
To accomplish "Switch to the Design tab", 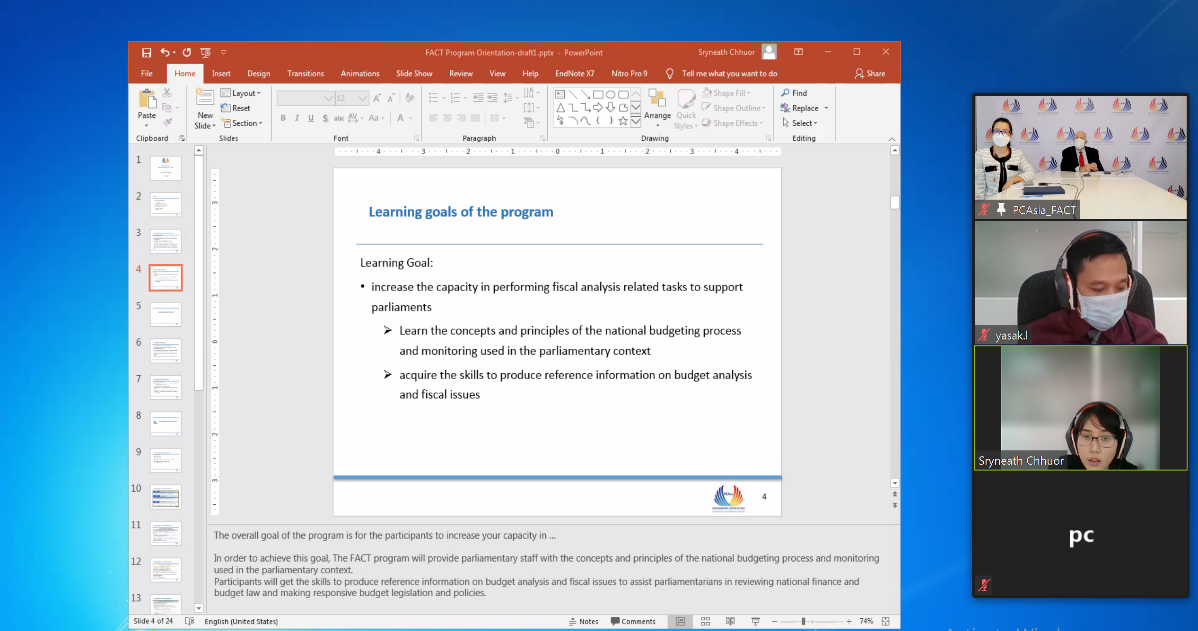I will pyautogui.click(x=258, y=74).
